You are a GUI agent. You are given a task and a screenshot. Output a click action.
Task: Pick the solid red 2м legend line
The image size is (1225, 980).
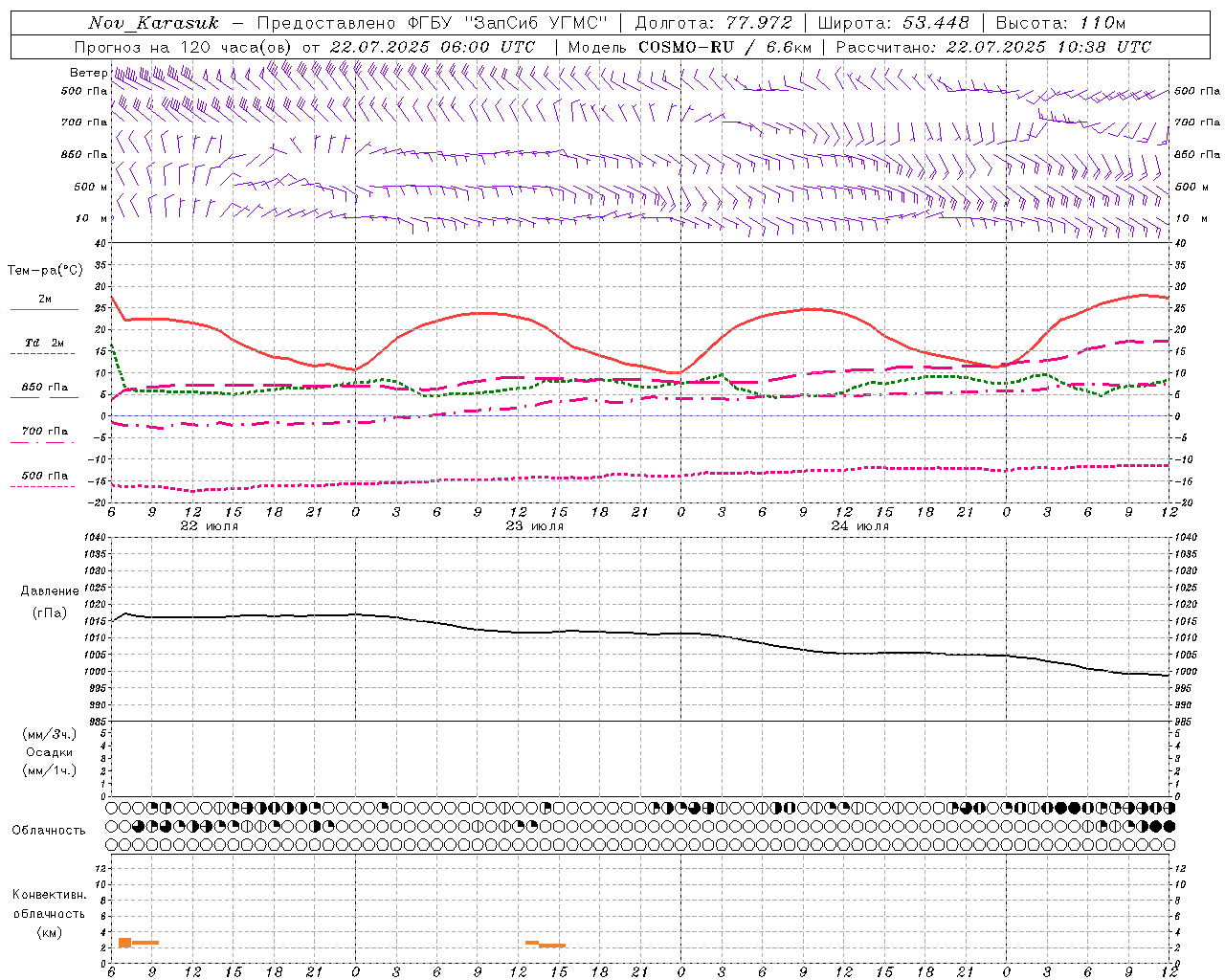[x=44, y=309]
